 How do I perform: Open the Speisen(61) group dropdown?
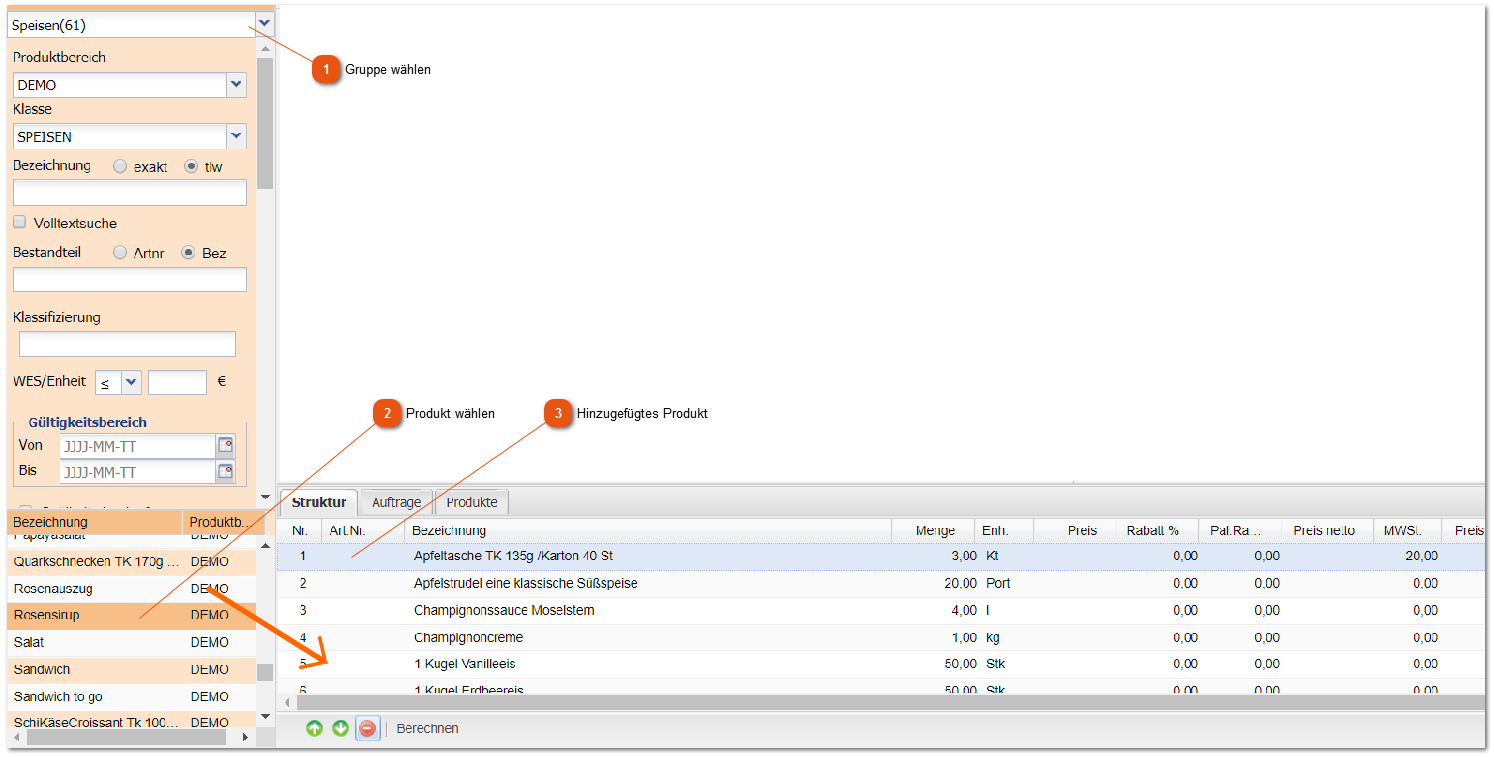coord(264,24)
